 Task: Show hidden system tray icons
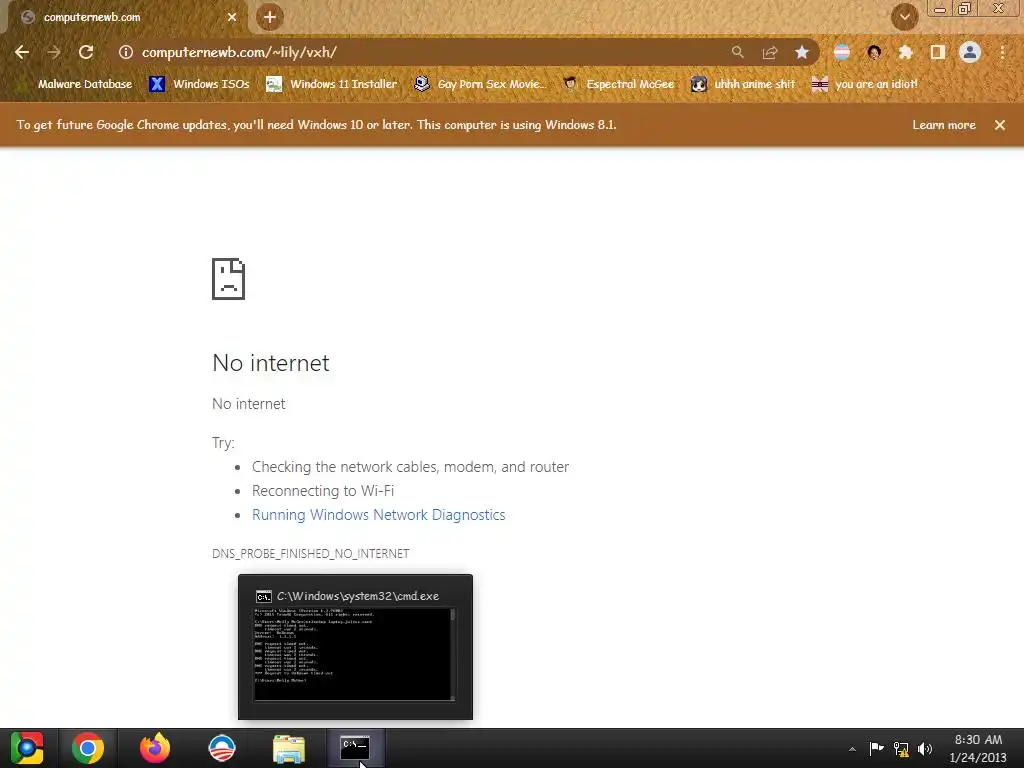click(x=852, y=749)
